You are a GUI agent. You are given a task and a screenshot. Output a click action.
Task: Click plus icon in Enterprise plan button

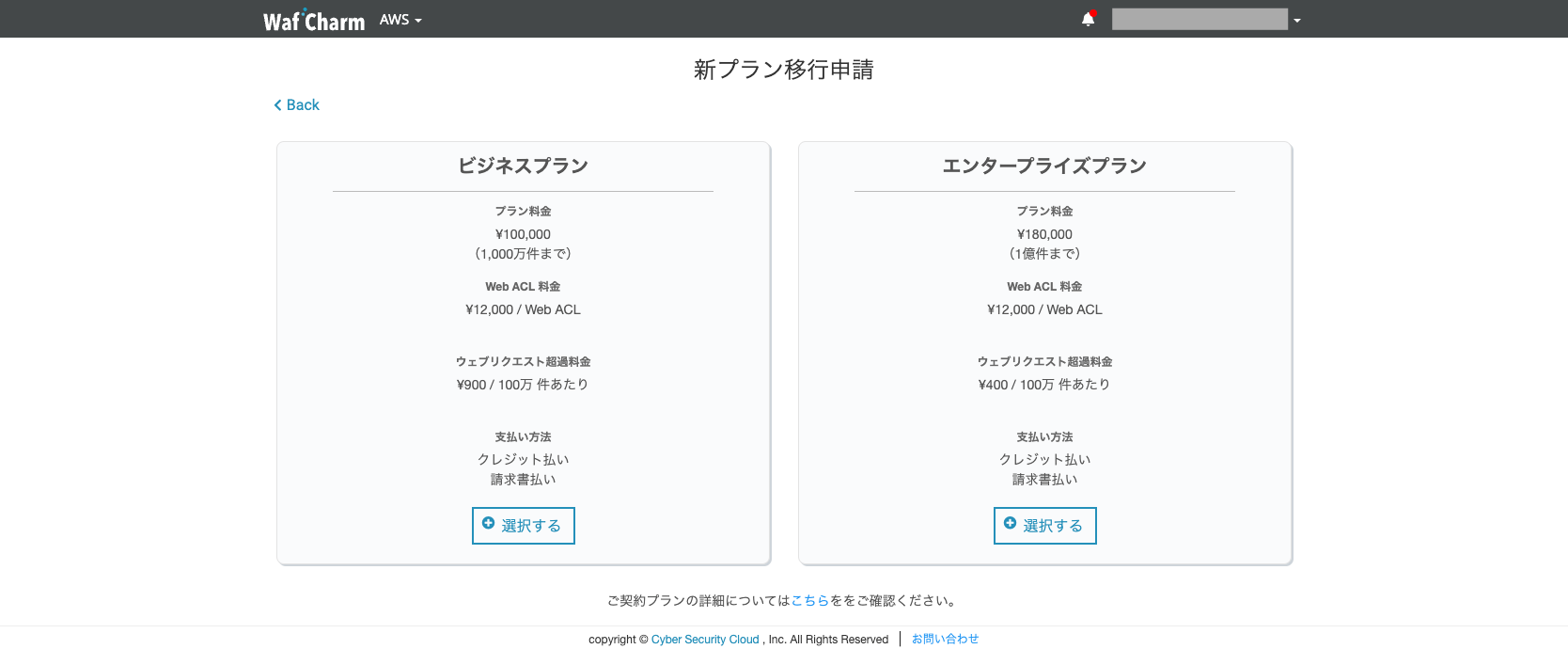pos(1010,524)
